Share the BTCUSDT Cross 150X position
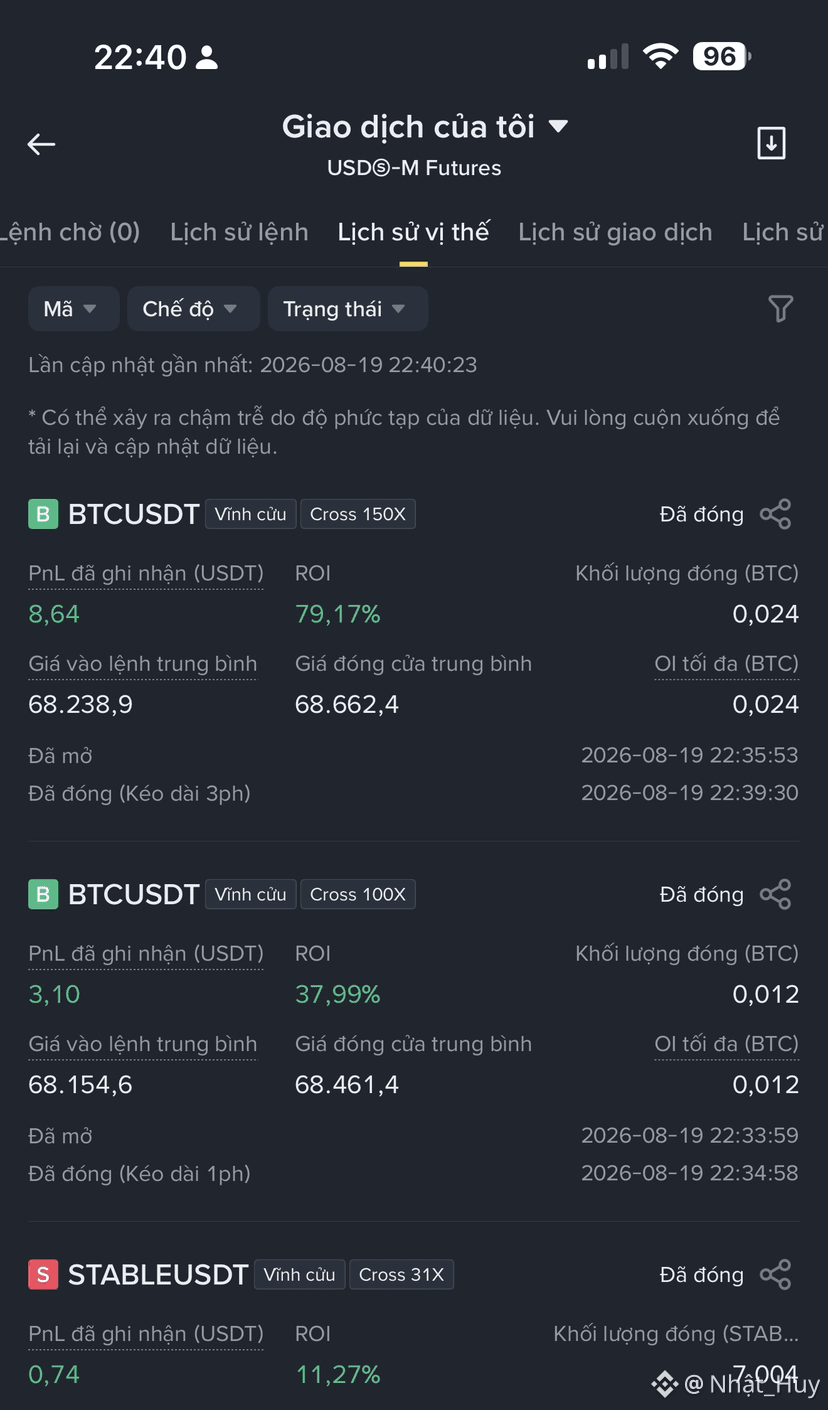The width and height of the screenshot is (828, 1410). tap(775, 514)
